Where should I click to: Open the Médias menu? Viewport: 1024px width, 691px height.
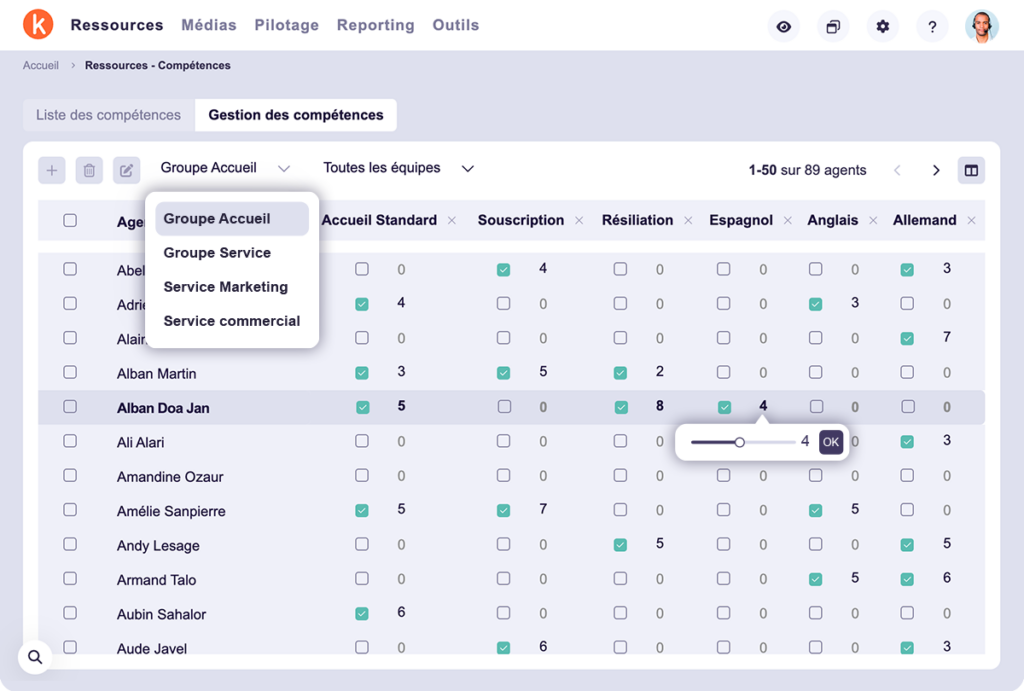209,25
